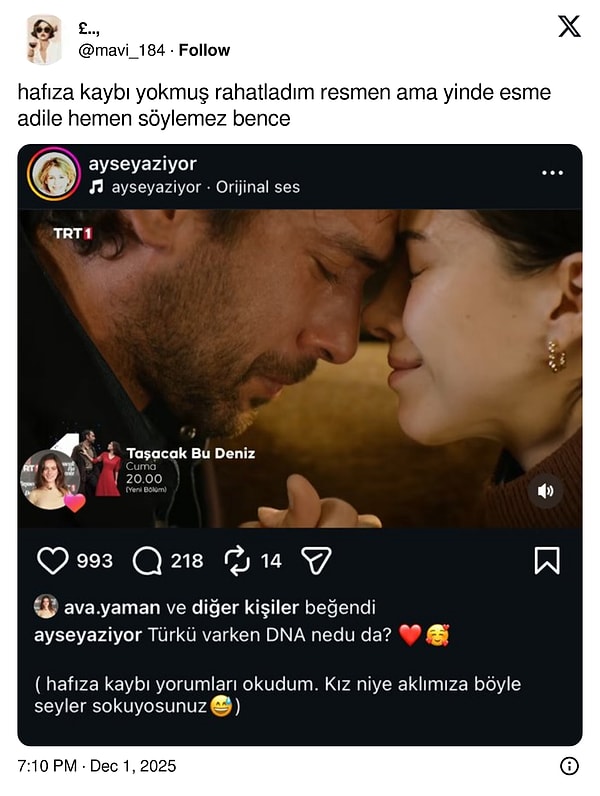Open comments via speech bubble icon
This screenshot has width=600, height=796.
click(147, 561)
